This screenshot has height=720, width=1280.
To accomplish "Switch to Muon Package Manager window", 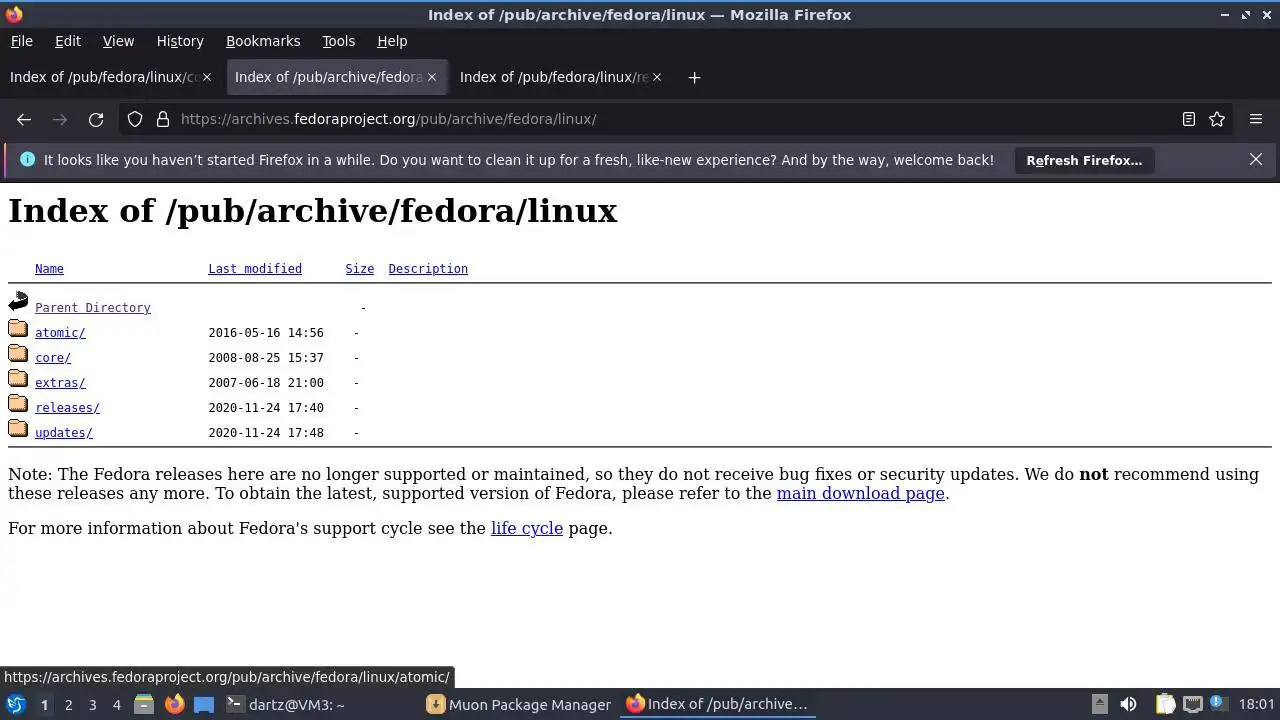I will point(520,704).
